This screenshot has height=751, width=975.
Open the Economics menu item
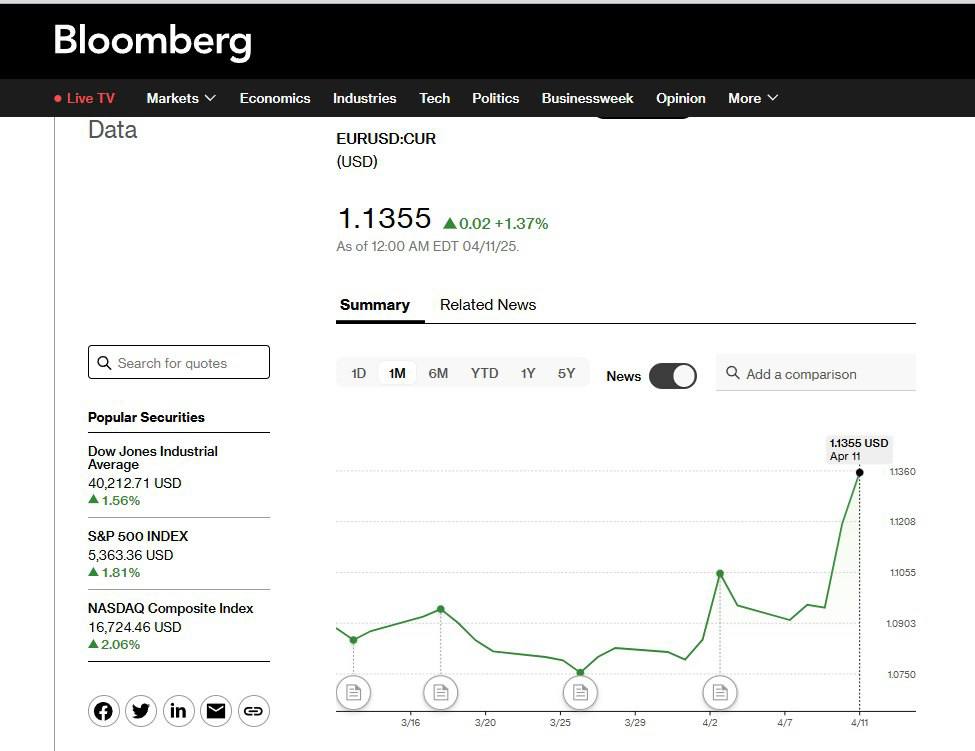[275, 98]
